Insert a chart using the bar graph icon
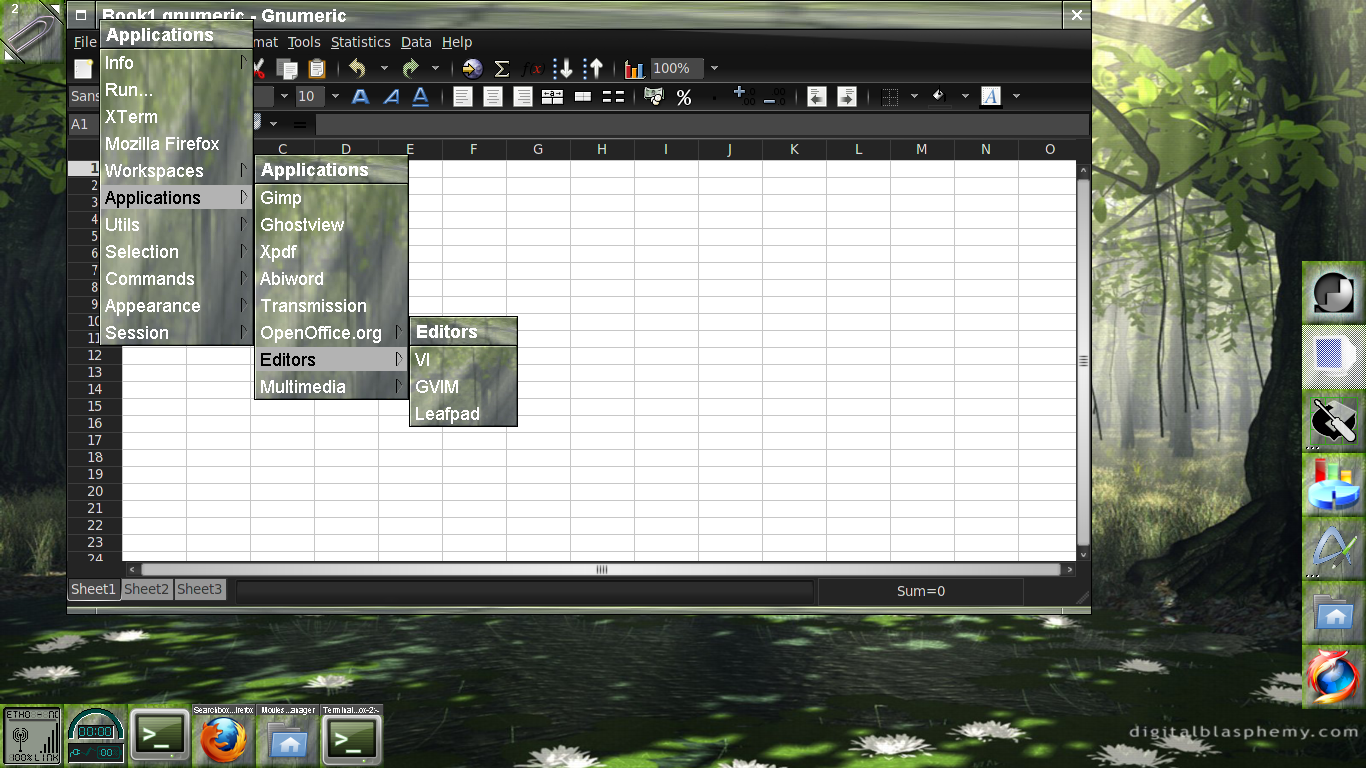This screenshot has height=768, width=1366. 634,69
